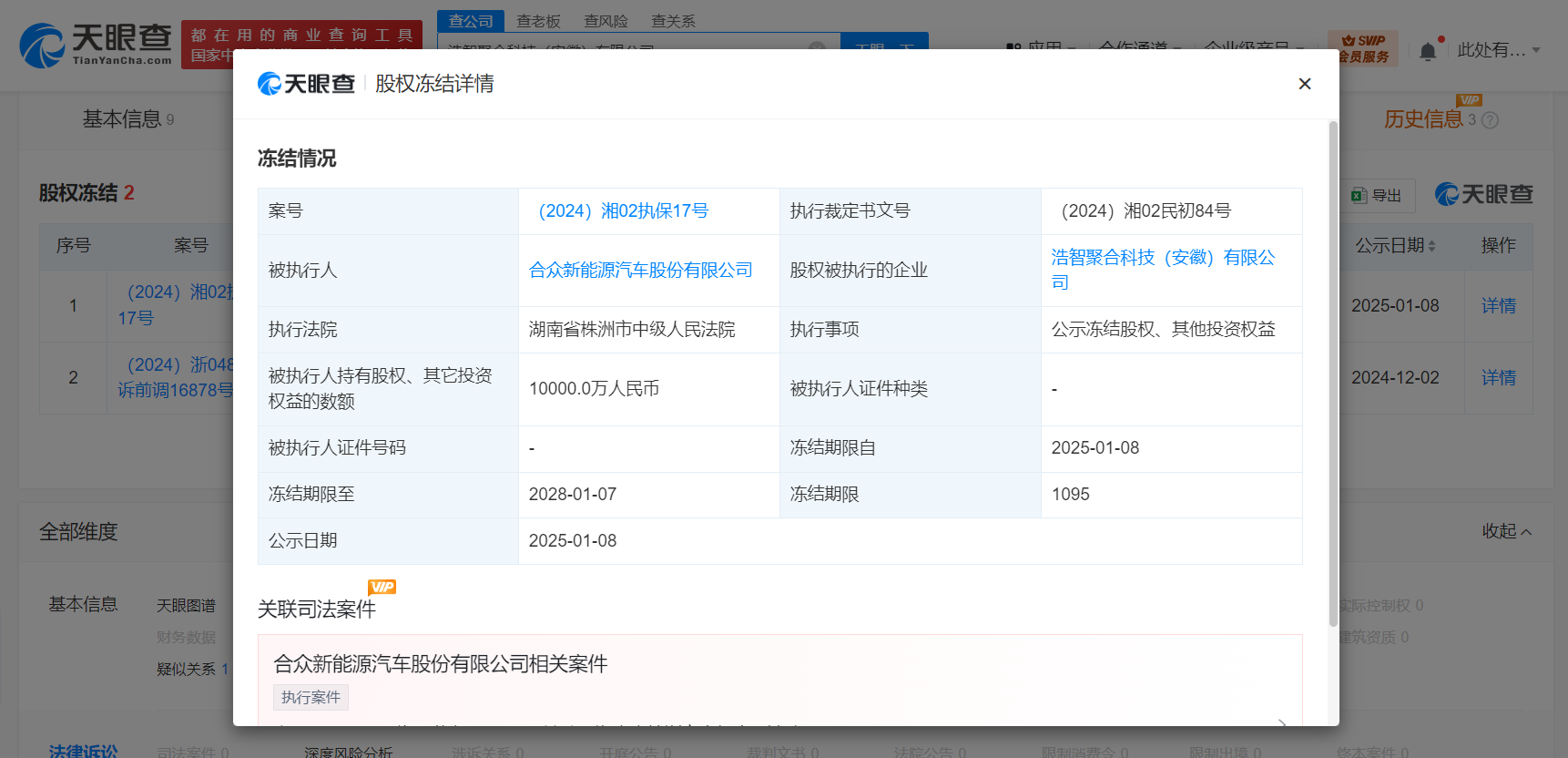Switch to 查风险 search tab

point(606,21)
